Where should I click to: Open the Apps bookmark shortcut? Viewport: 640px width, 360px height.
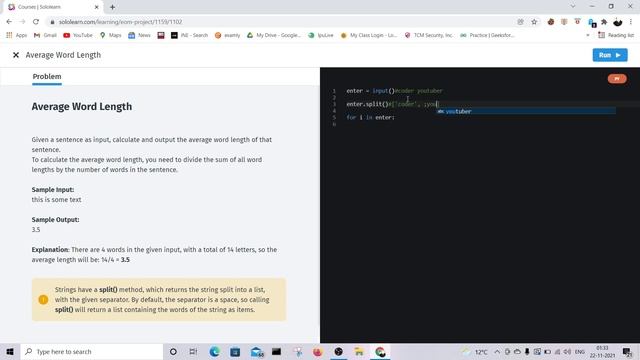click(16, 36)
